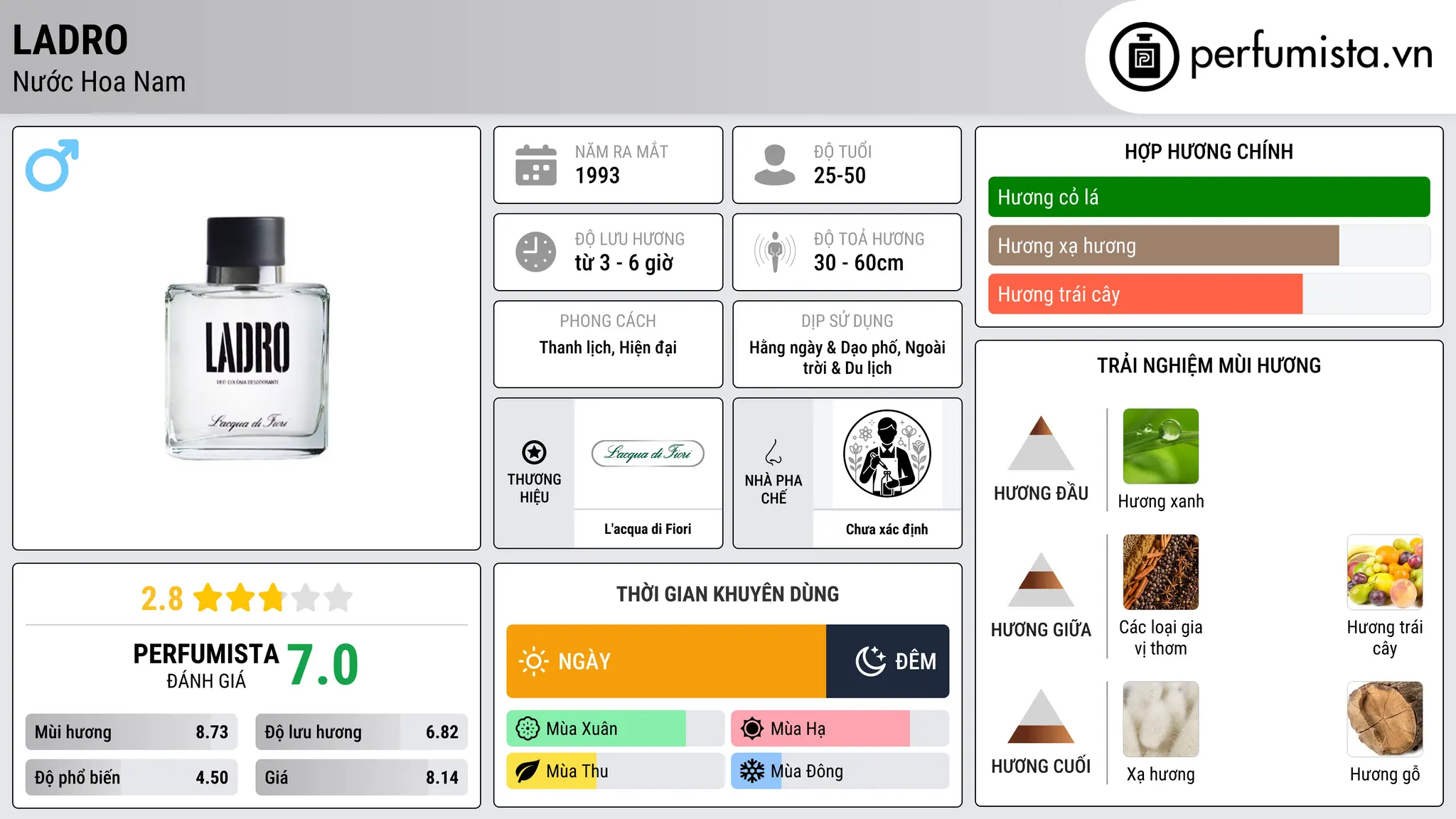1456x819 pixels.
Task: Click the star rating icons next to 2.8
Action: tap(273, 598)
